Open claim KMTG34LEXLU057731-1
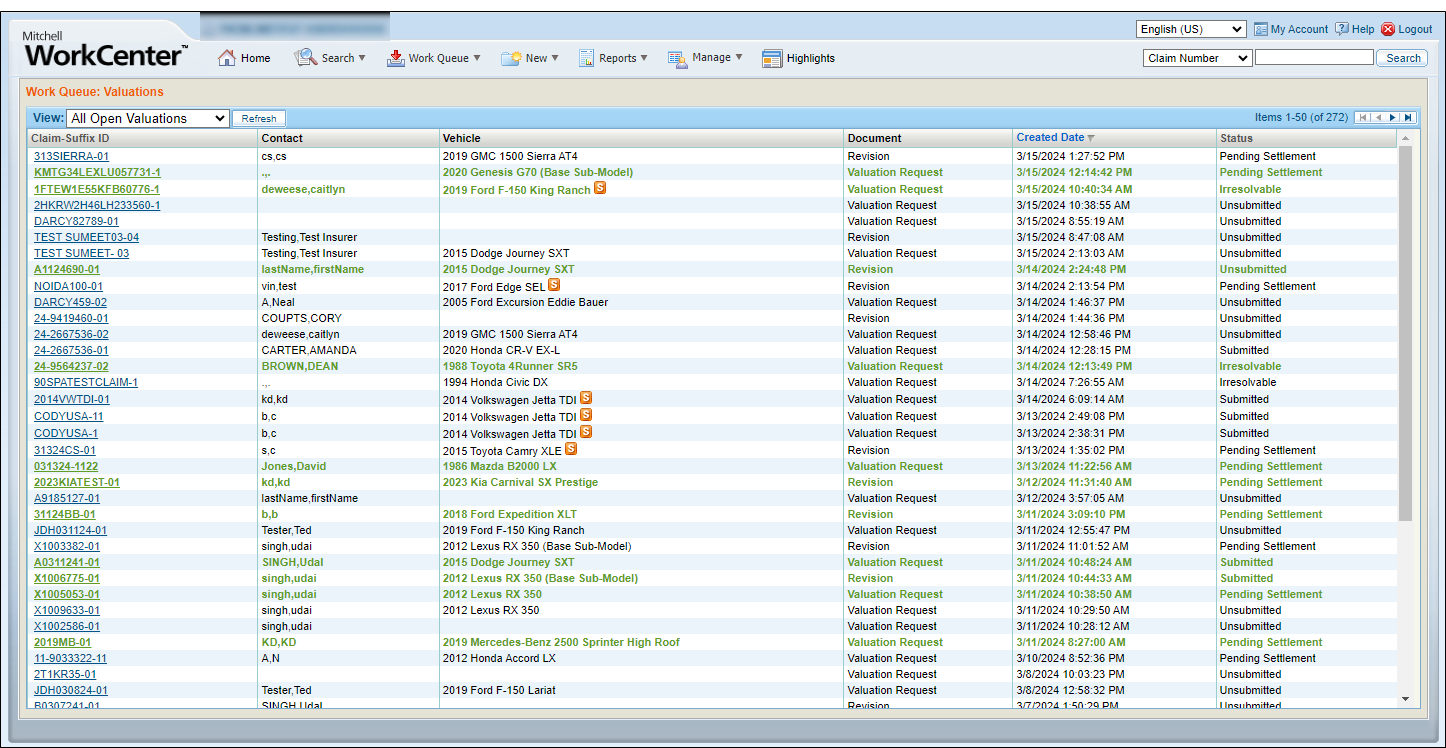The width and height of the screenshot is (1446, 748). [97, 172]
